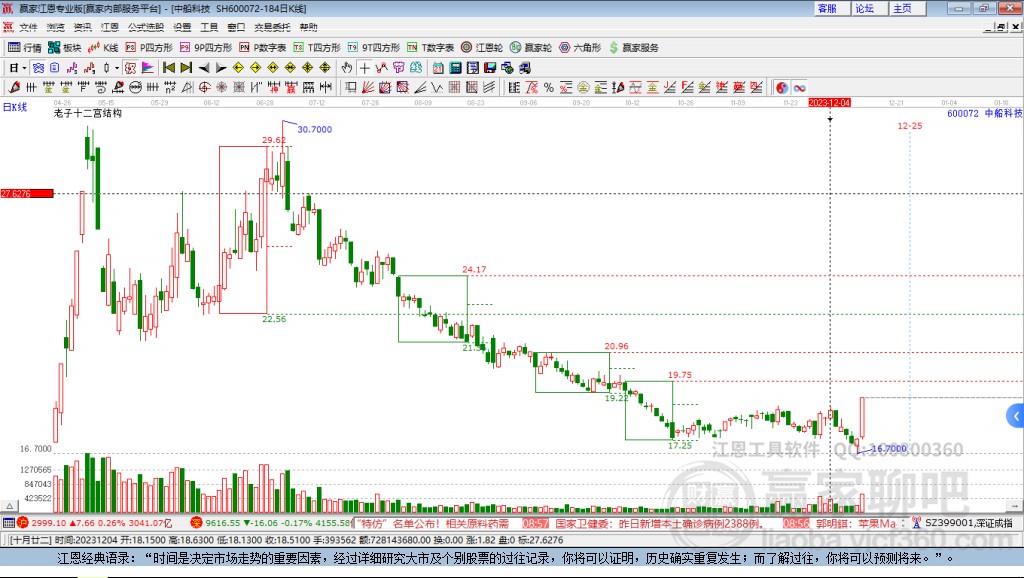Click the percent sign tool

(x=549, y=88)
